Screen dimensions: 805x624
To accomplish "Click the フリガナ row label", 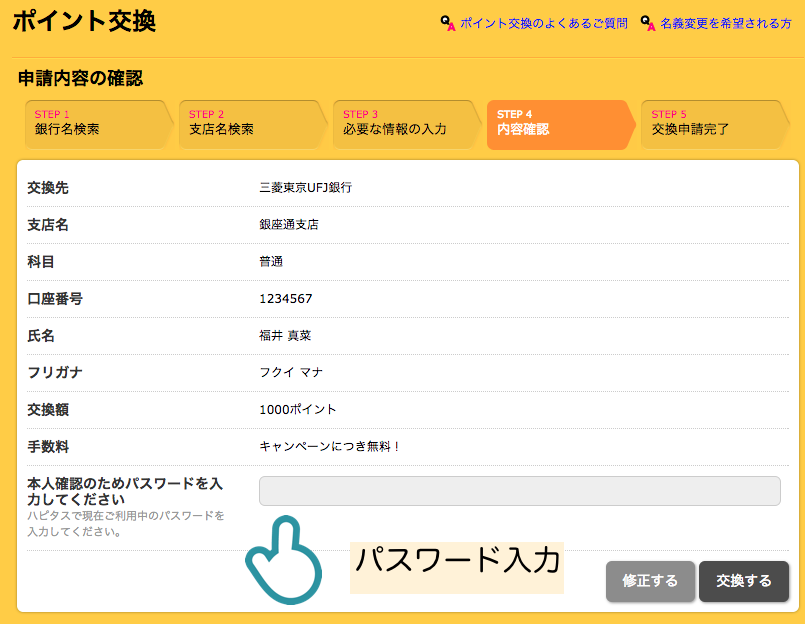I will tap(55, 372).
